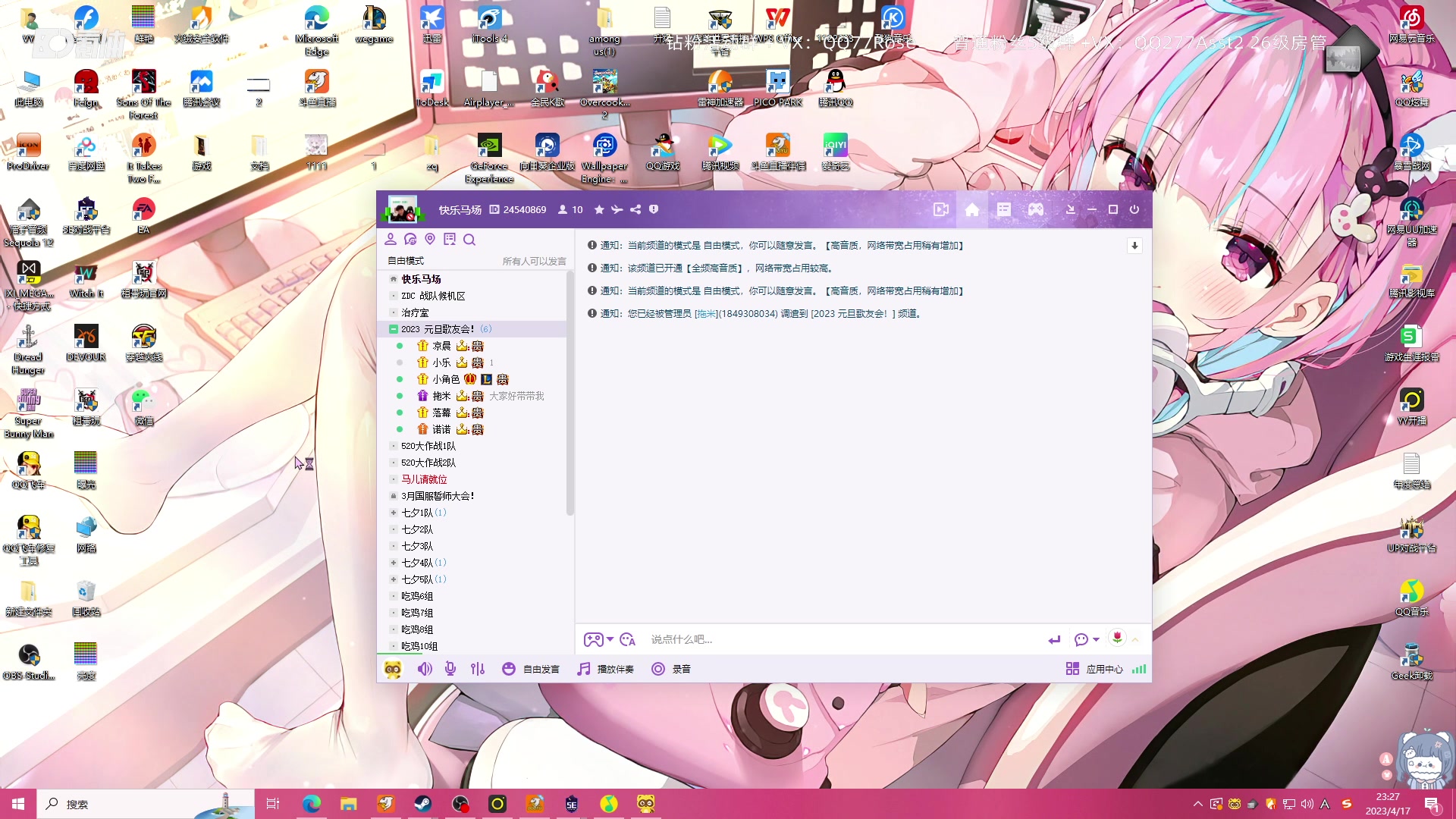This screenshot has width=1456, height=819.
Task: Click the home icon in YY title bar
Action: [972, 210]
